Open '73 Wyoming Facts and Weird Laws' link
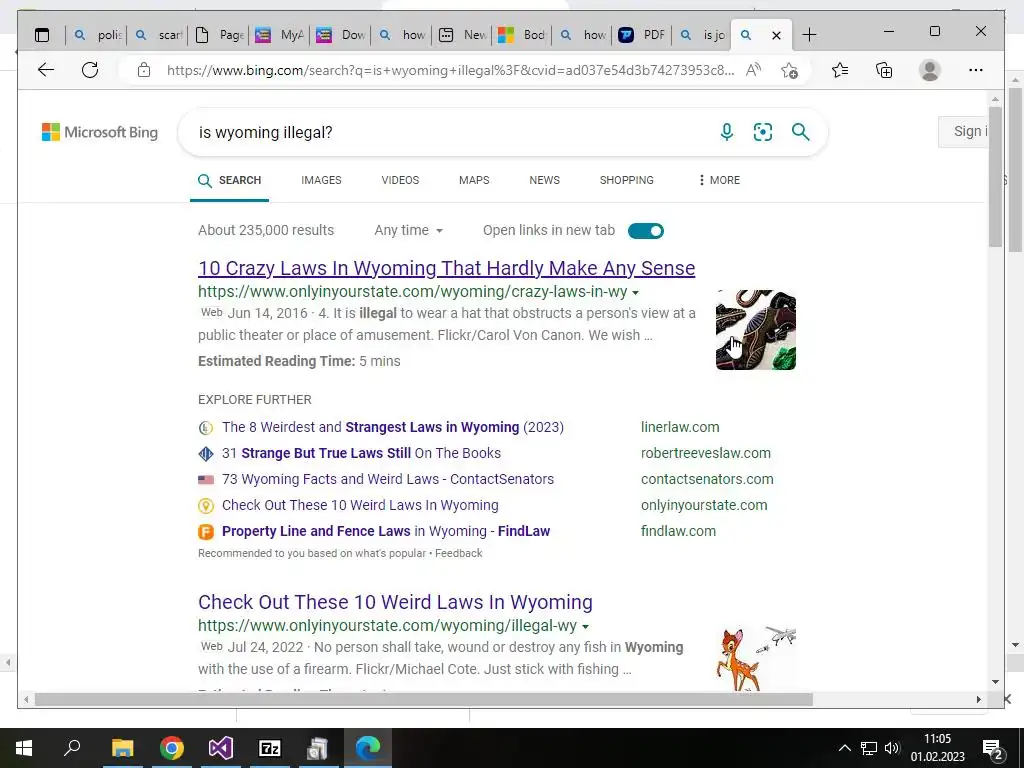Screen dimensions: 1024x768 (x=388, y=479)
